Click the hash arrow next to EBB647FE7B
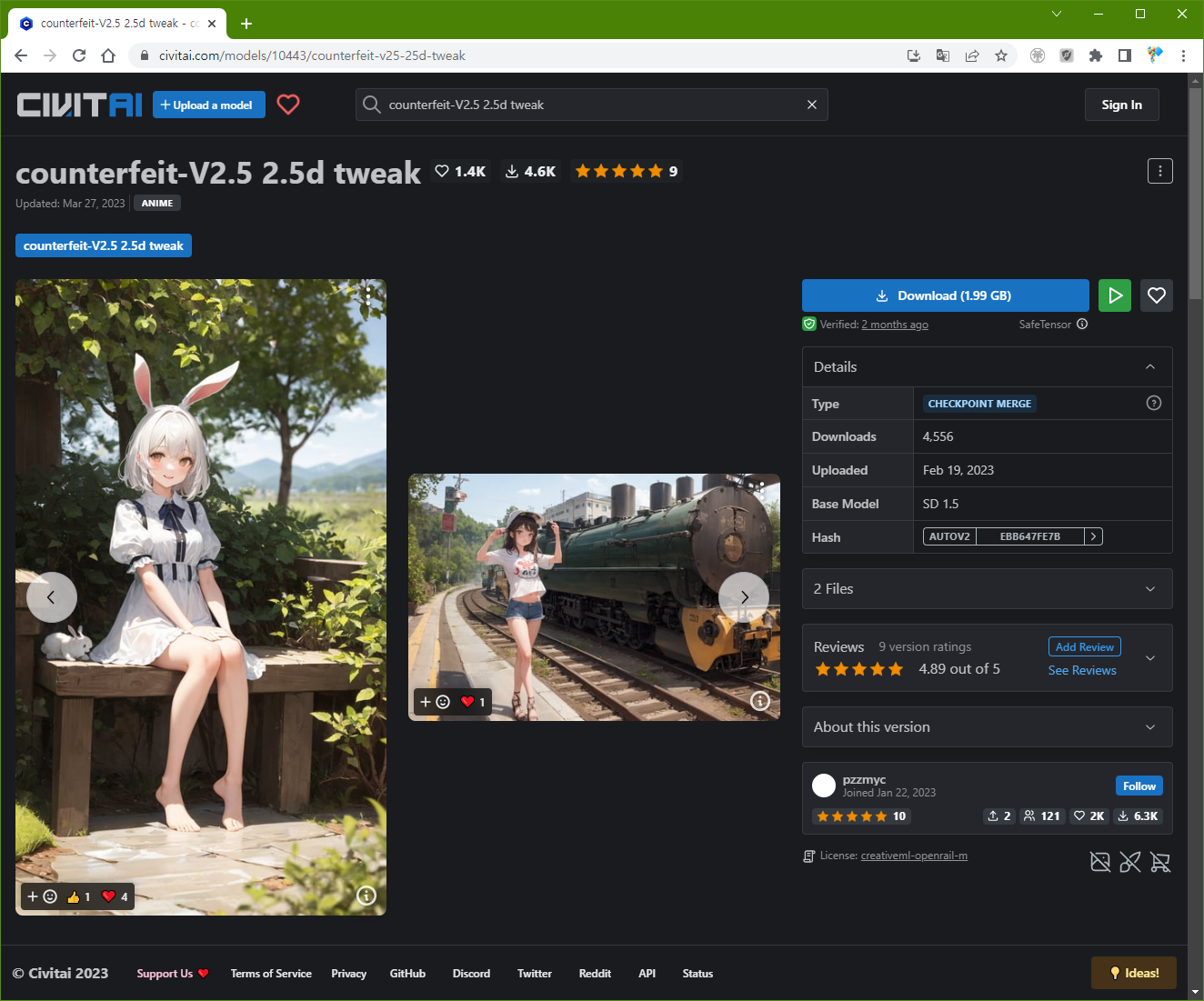This screenshot has width=1204, height=1001. click(1093, 536)
